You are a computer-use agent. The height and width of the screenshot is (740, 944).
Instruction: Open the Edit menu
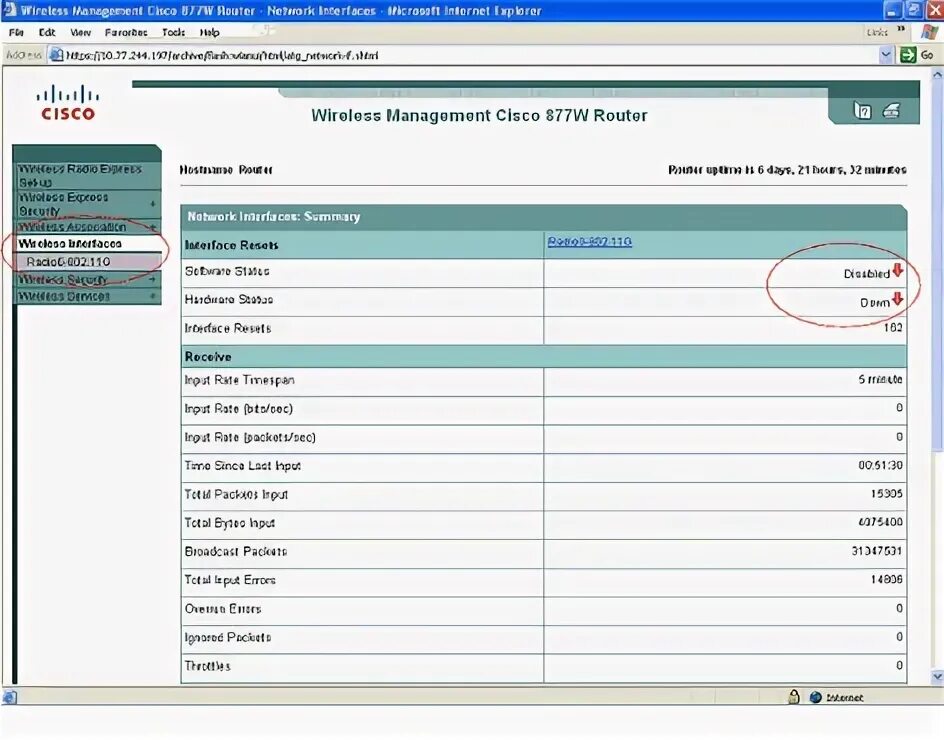[x=47, y=32]
